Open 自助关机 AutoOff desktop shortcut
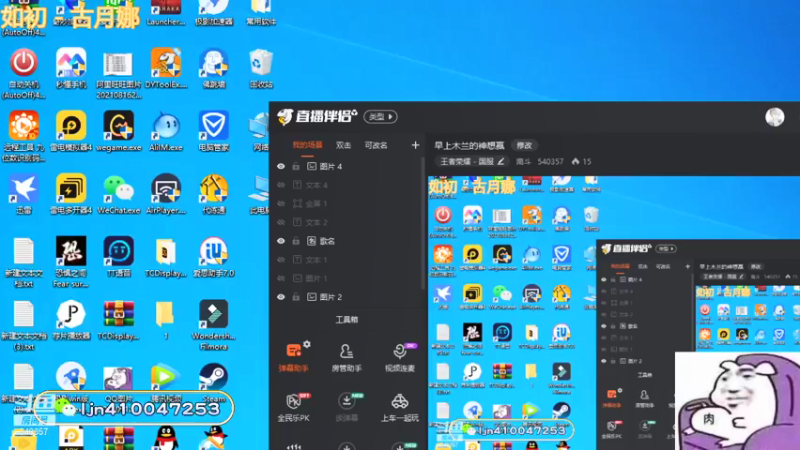The height and width of the screenshot is (450, 800). click(23, 73)
